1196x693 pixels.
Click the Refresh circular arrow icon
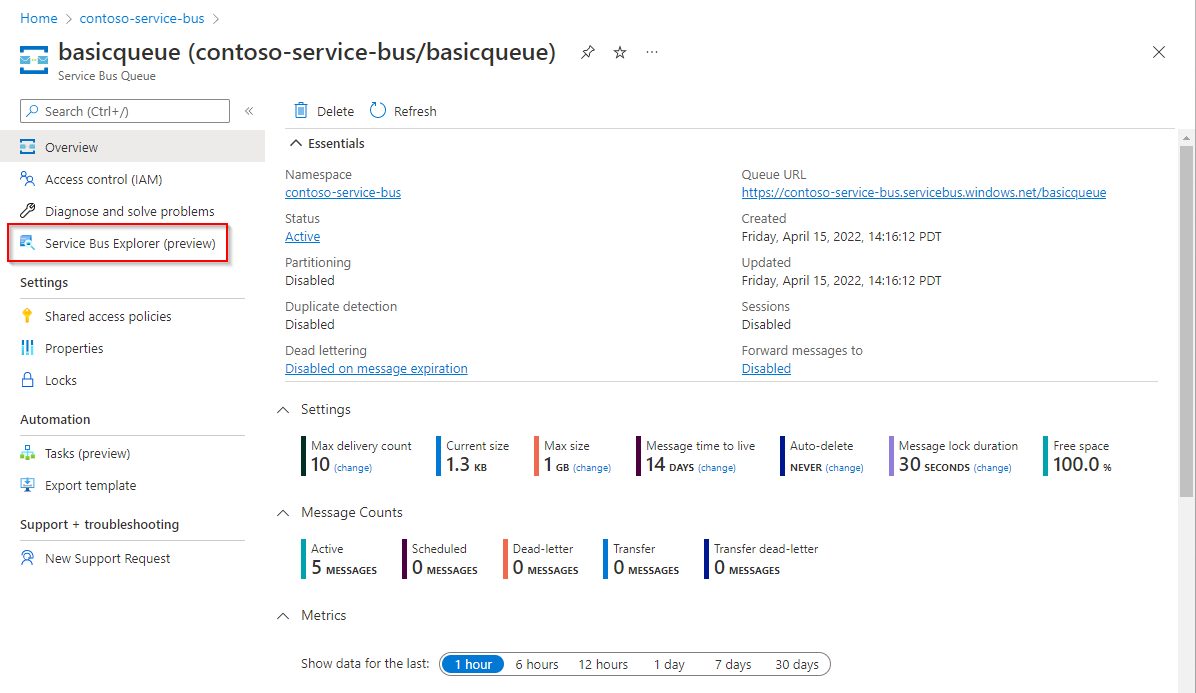pos(378,111)
